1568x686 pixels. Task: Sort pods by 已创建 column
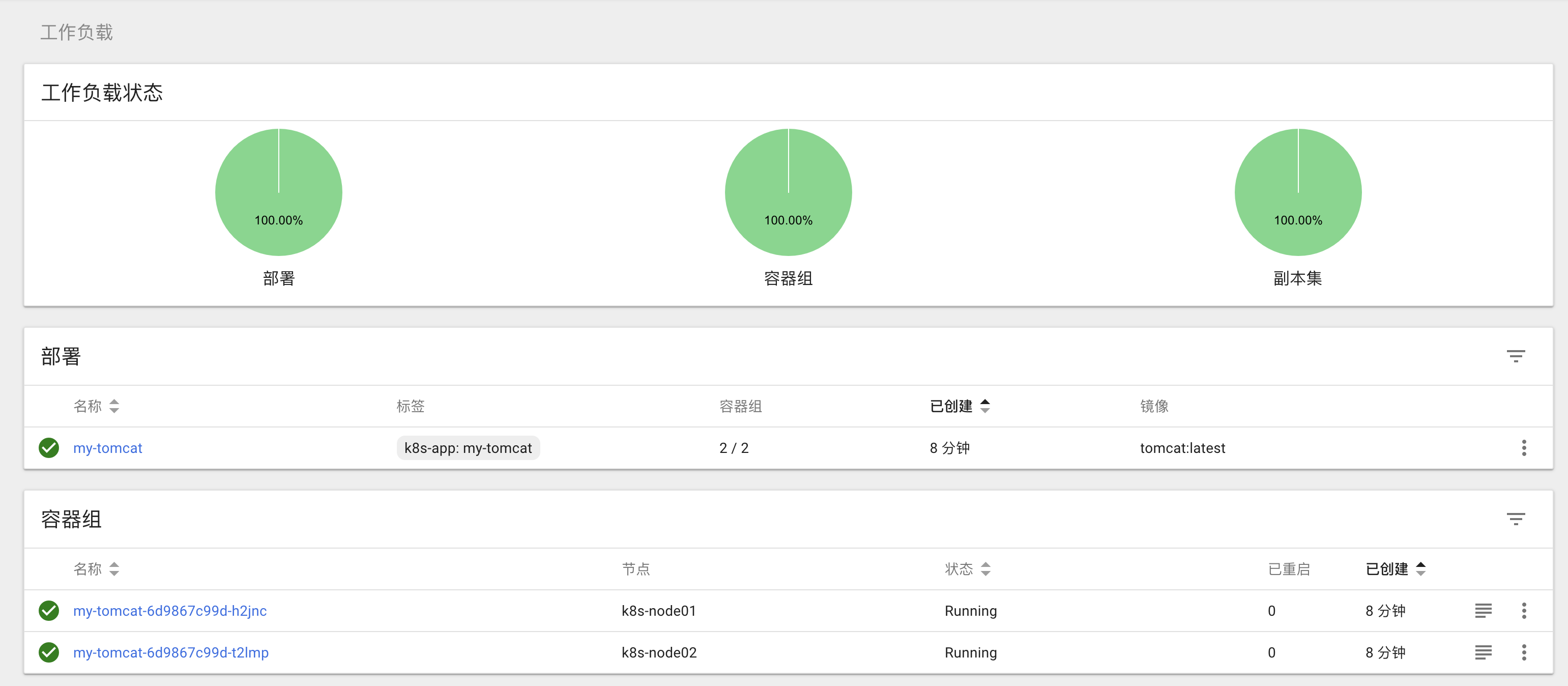point(1396,569)
